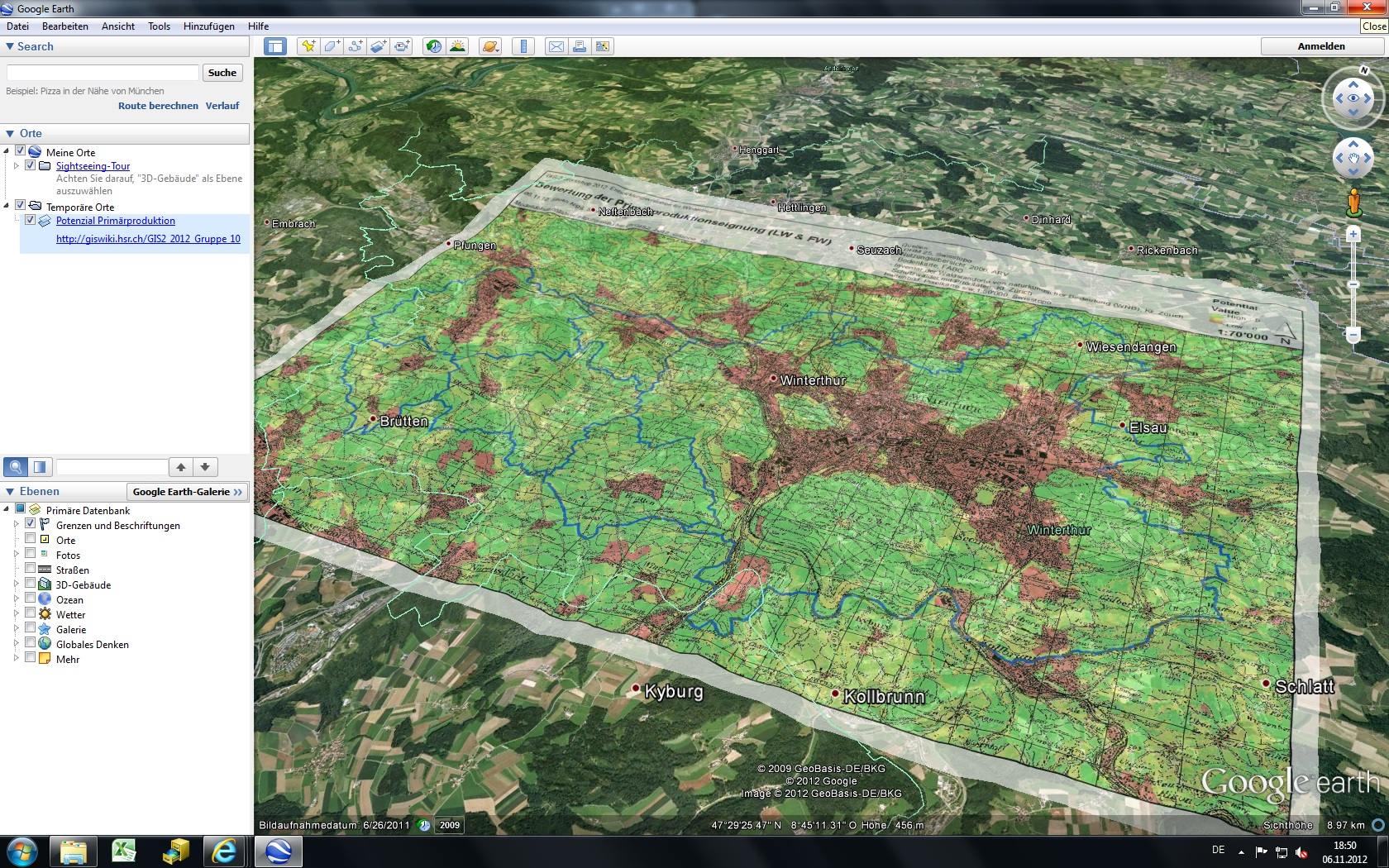The image size is (1389, 868).
Task: Click the print toolbar icon
Action: pos(580,46)
